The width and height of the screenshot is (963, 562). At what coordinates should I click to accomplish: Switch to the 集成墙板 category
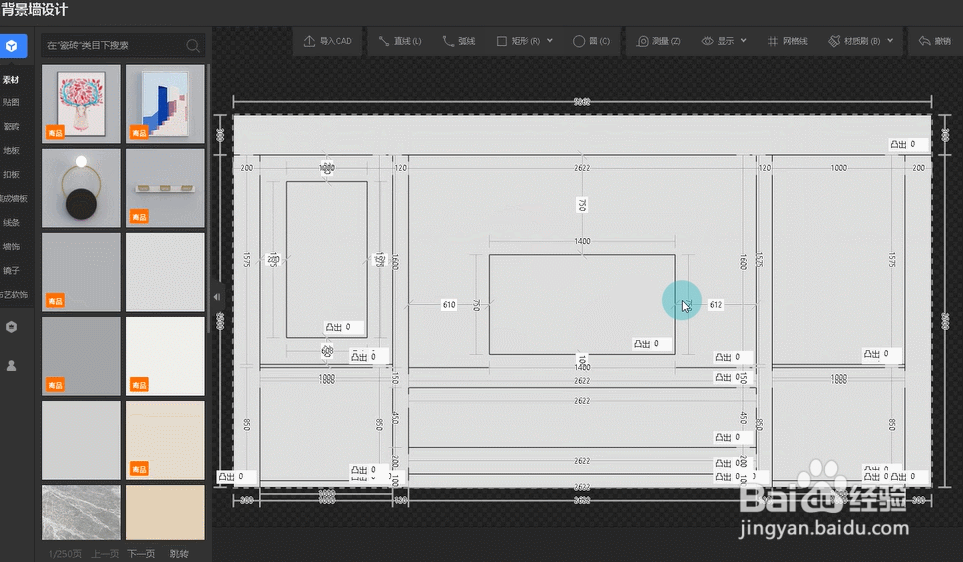click(x=14, y=198)
